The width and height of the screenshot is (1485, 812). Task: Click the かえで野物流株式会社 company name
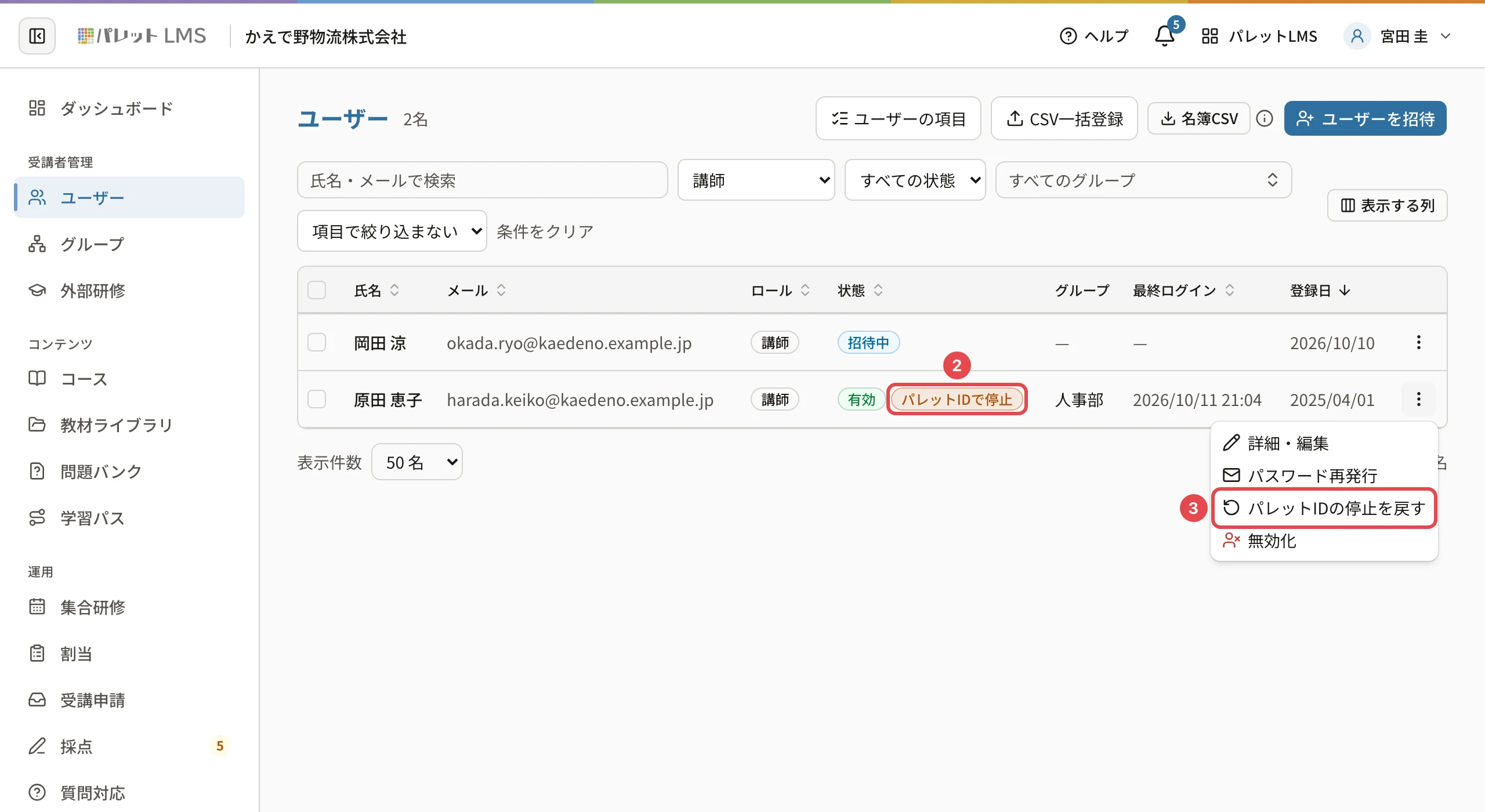point(326,37)
